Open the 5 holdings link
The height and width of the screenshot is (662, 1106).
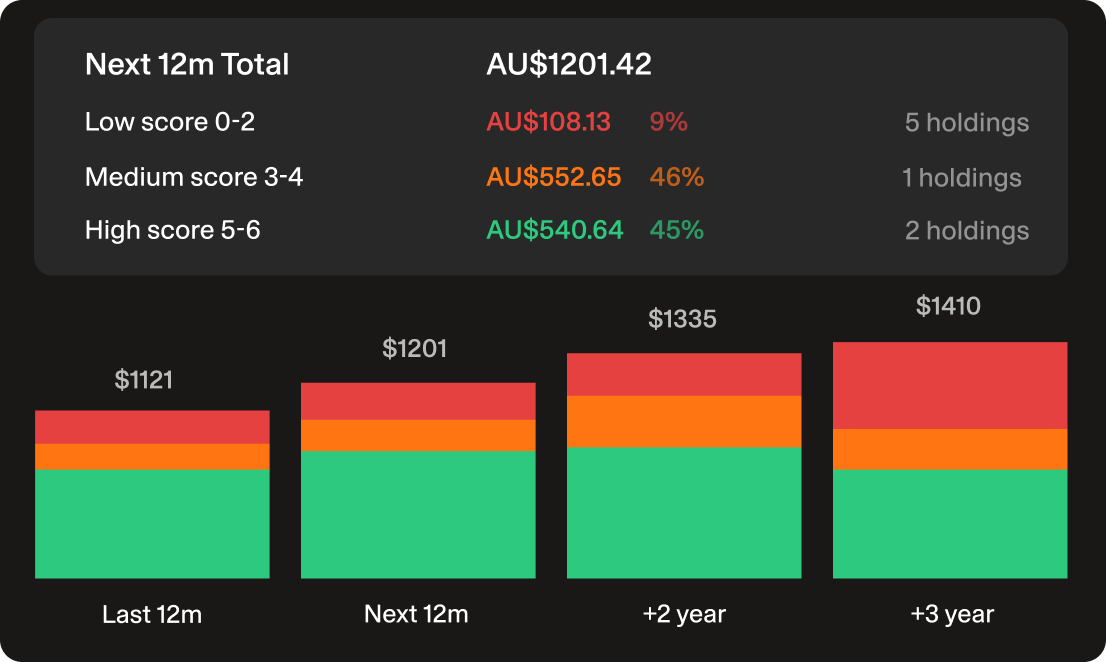tap(966, 123)
